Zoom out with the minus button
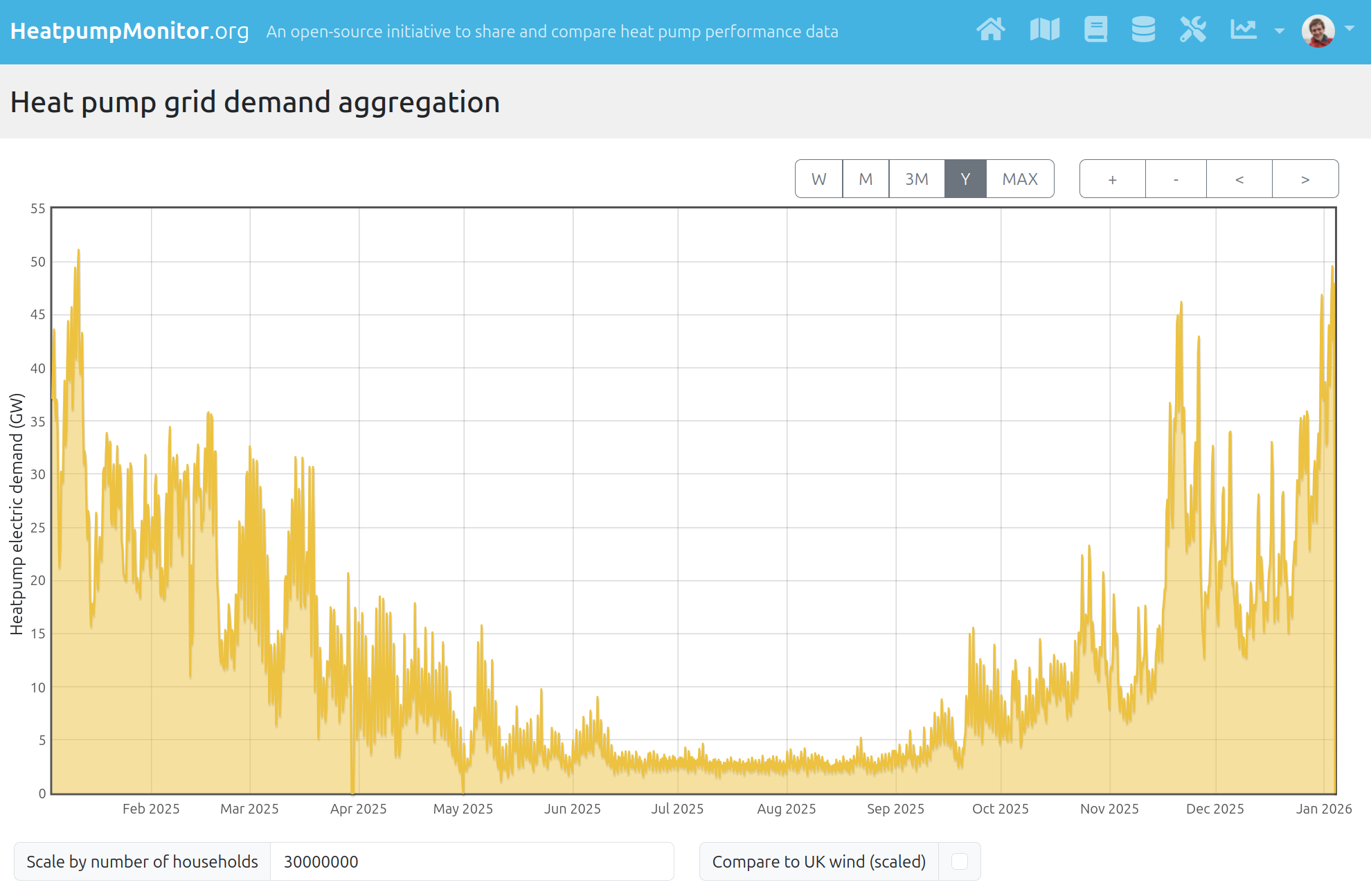The width and height of the screenshot is (1371, 896). pyautogui.click(x=1176, y=179)
